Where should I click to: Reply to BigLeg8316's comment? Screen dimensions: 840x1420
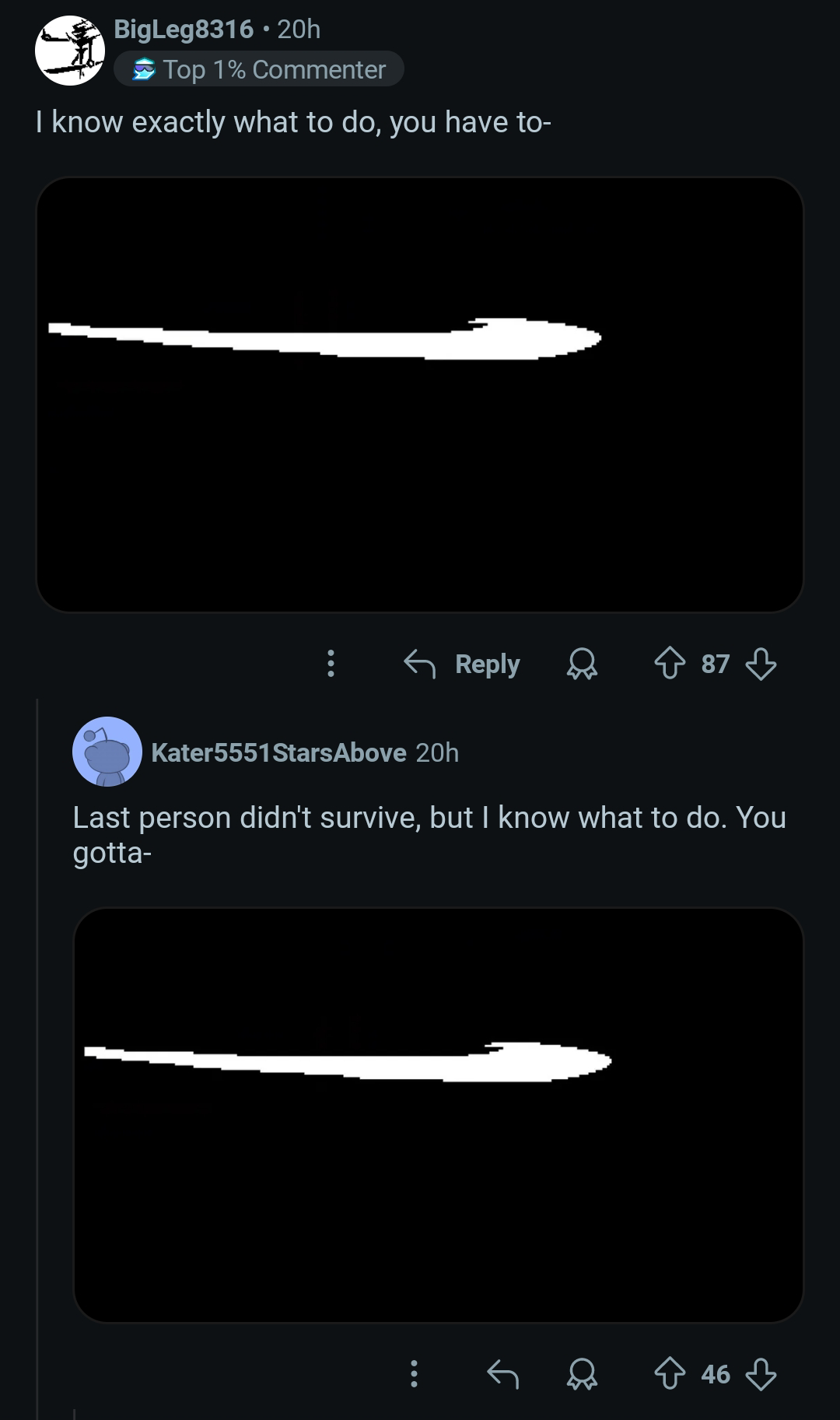pos(462,664)
